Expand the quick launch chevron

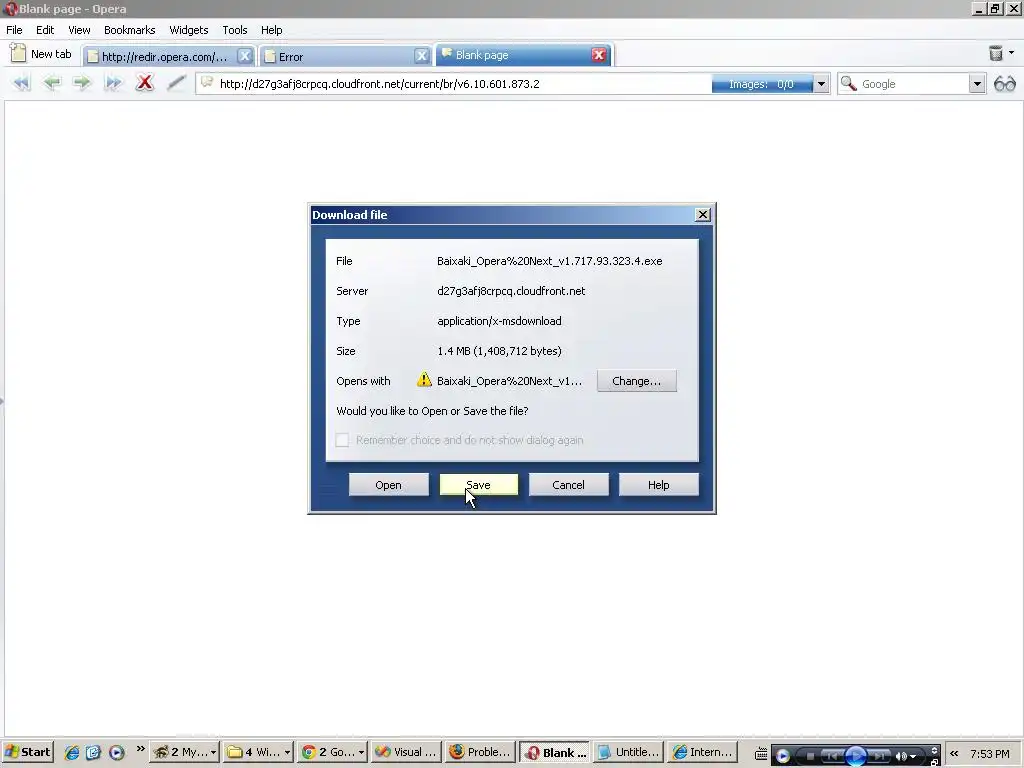[x=140, y=748]
